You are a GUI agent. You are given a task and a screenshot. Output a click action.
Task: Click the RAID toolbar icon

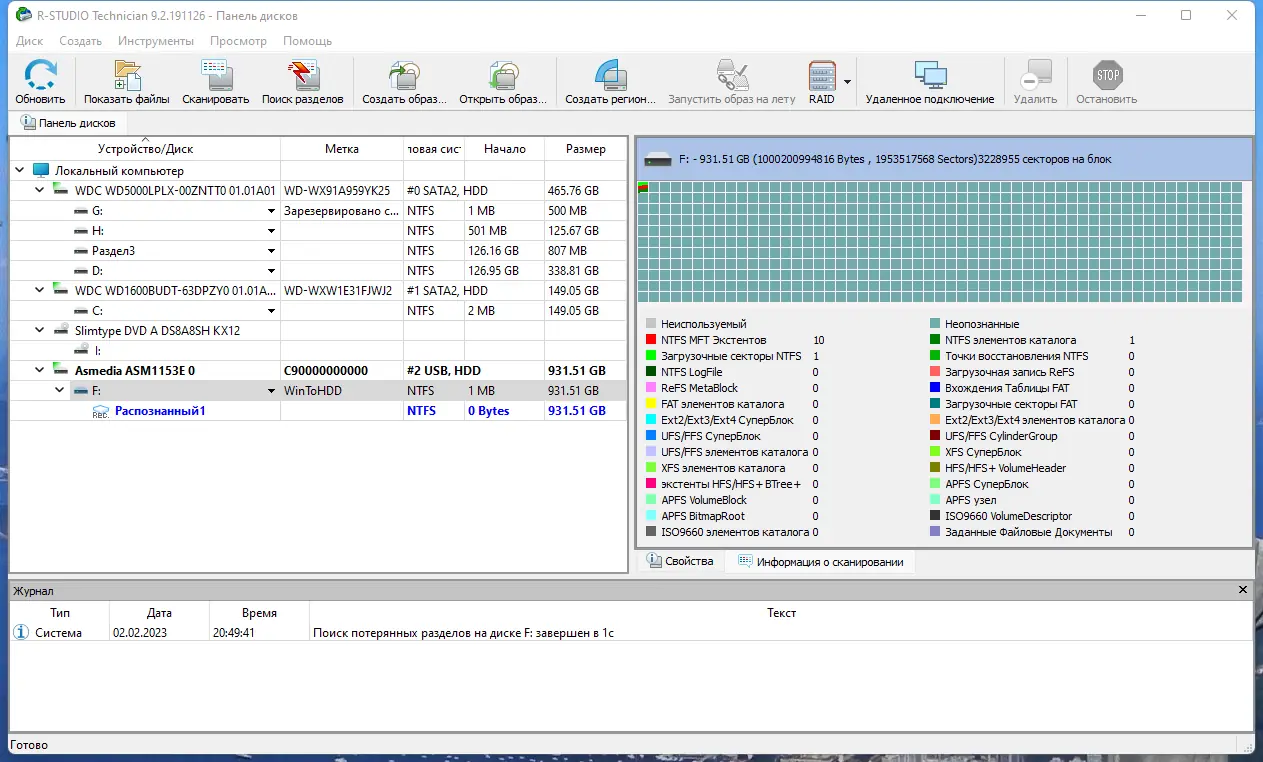pyautogui.click(x=822, y=75)
